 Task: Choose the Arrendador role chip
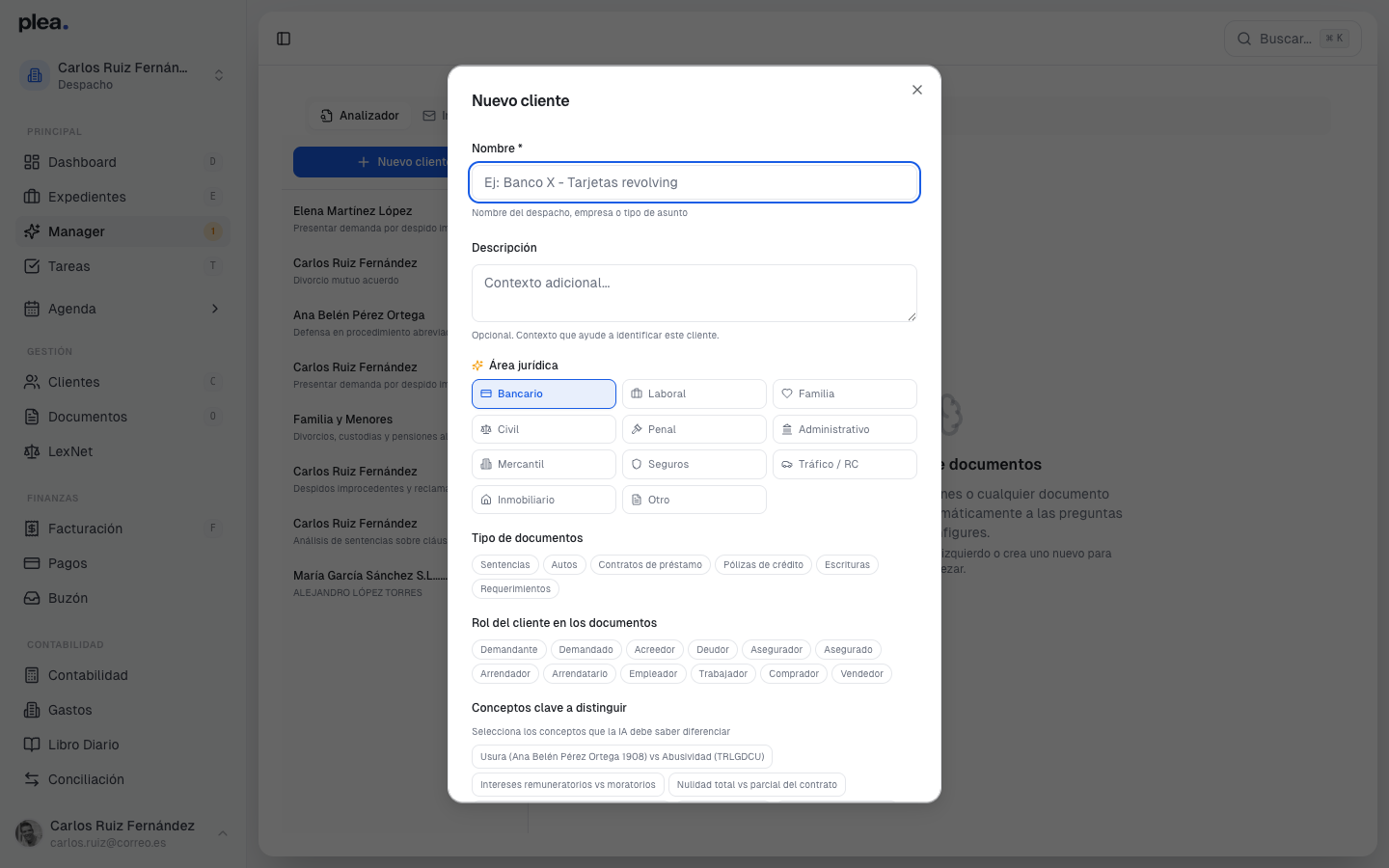point(505,674)
